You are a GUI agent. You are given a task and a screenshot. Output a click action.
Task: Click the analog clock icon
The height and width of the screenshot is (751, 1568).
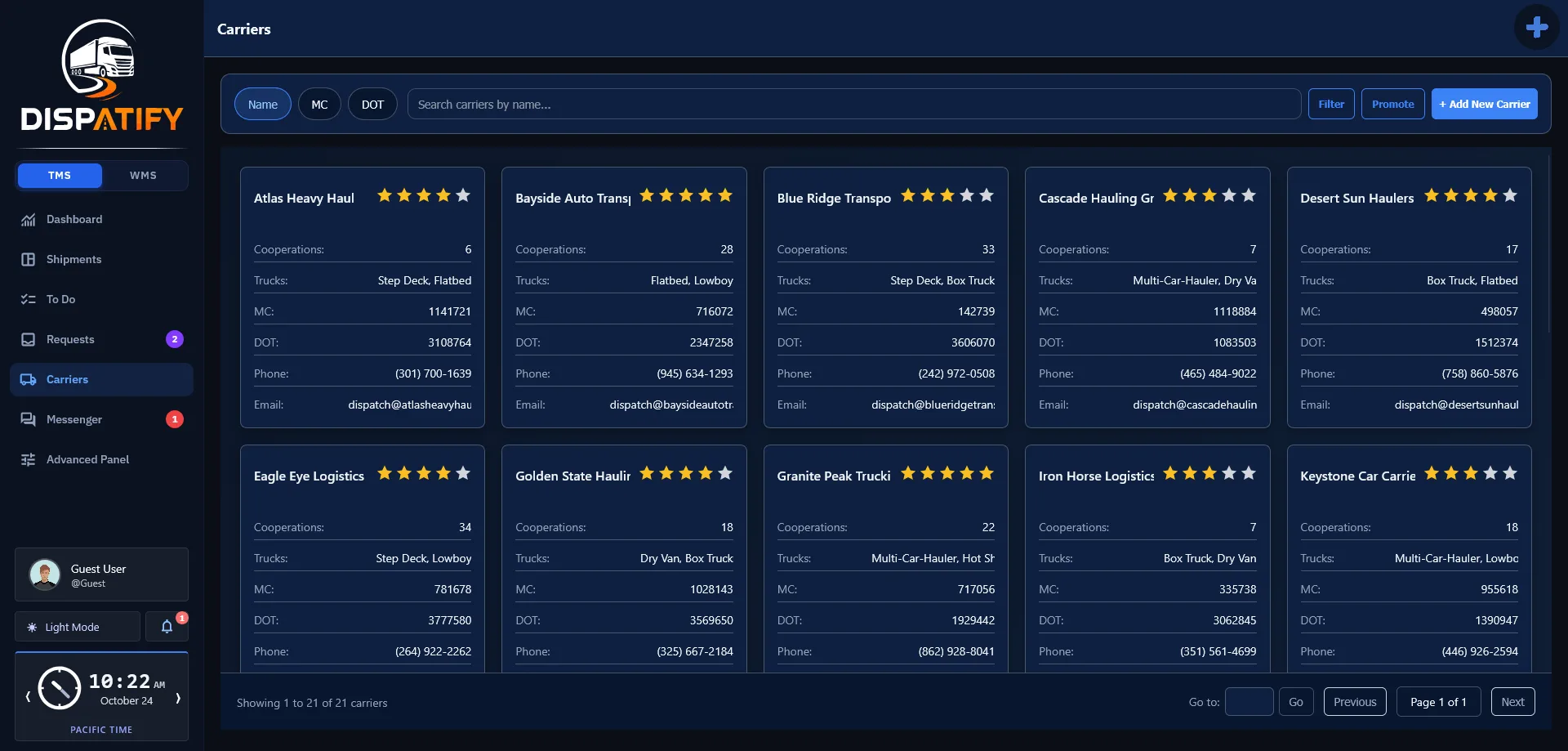[60, 688]
